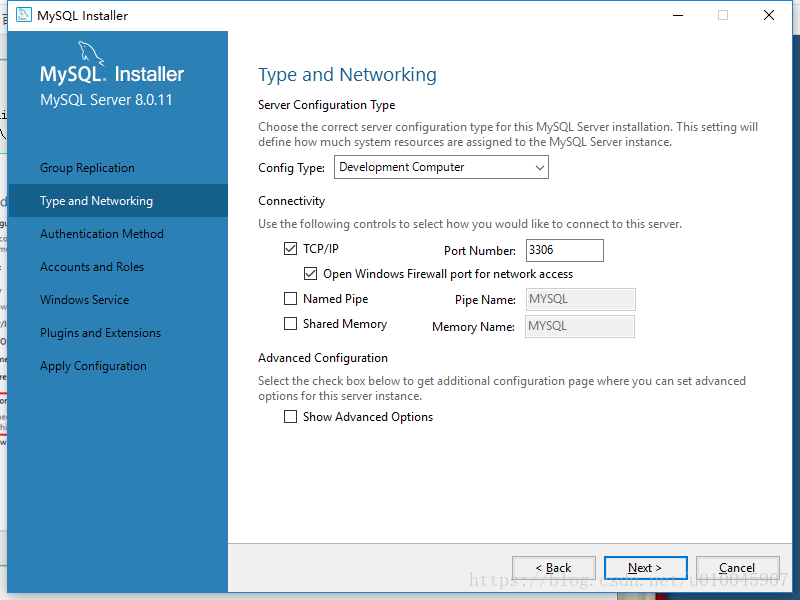Click the 'Advanced Configuration' heading
Image resolution: width=800 pixels, height=600 pixels.
pos(323,358)
